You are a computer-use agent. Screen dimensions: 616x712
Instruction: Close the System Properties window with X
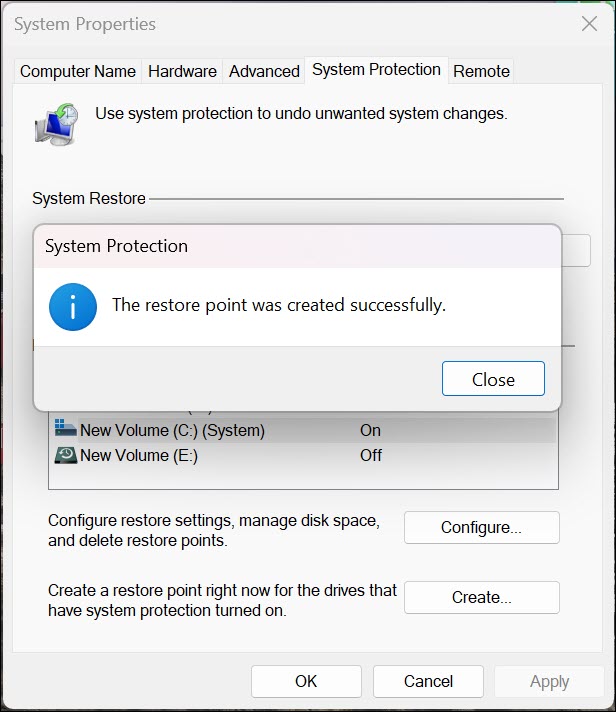click(588, 24)
